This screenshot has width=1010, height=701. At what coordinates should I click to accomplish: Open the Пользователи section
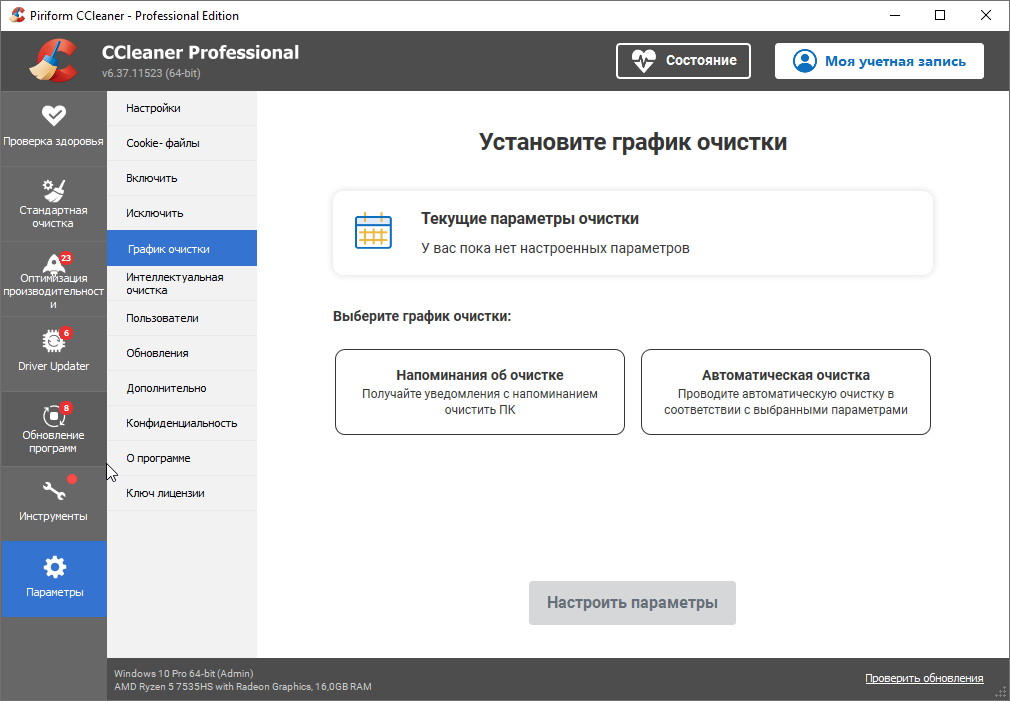click(x=182, y=318)
